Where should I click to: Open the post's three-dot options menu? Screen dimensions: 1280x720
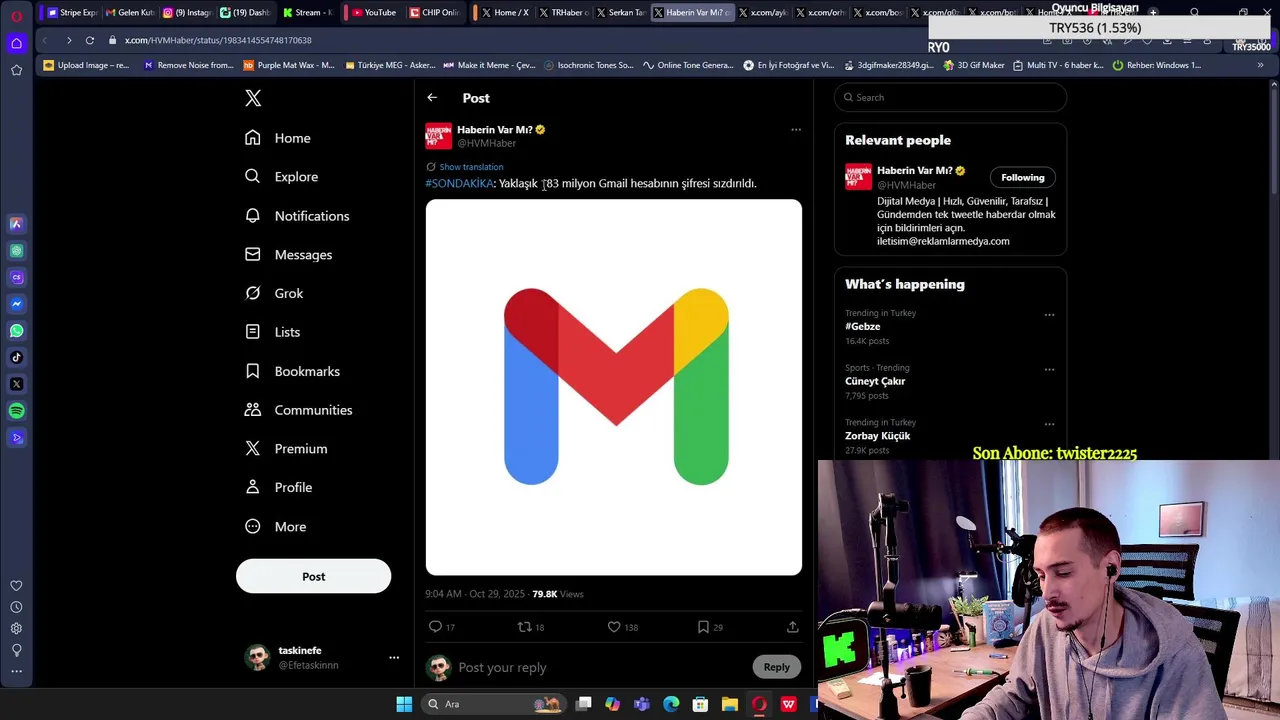pyautogui.click(x=796, y=129)
